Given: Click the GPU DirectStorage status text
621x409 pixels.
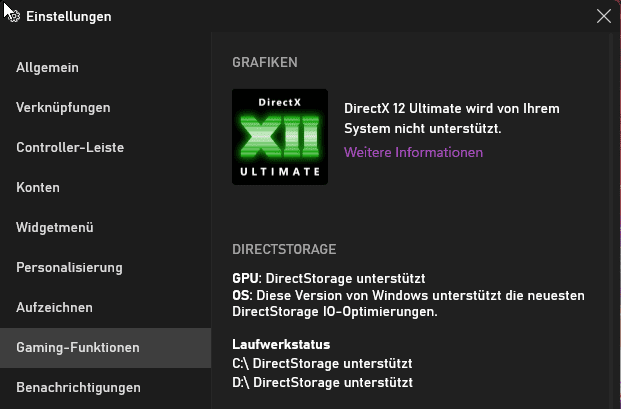Looking at the screenshot, I should [329, 278].
